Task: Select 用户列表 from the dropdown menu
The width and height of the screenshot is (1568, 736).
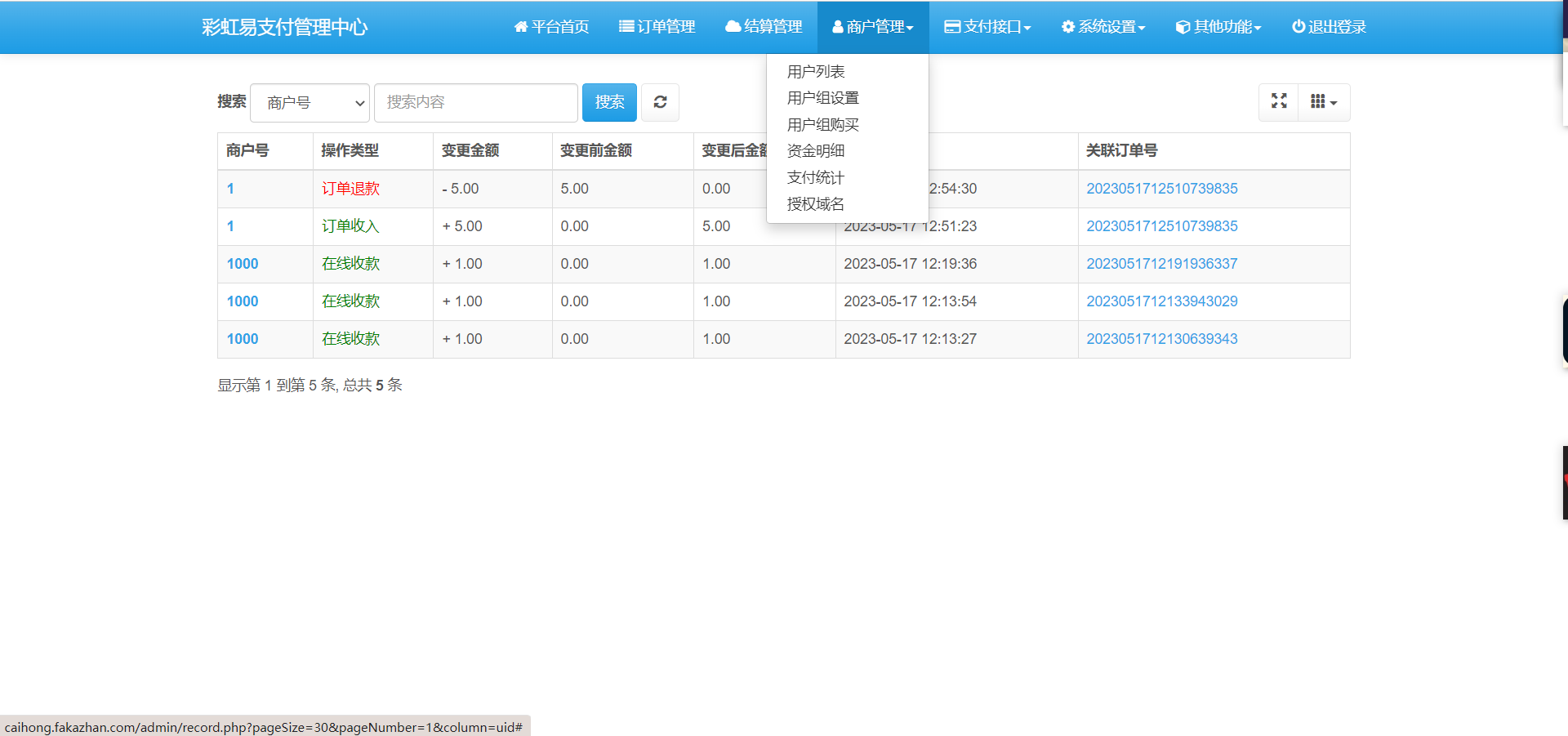Action: pos(816,72)
